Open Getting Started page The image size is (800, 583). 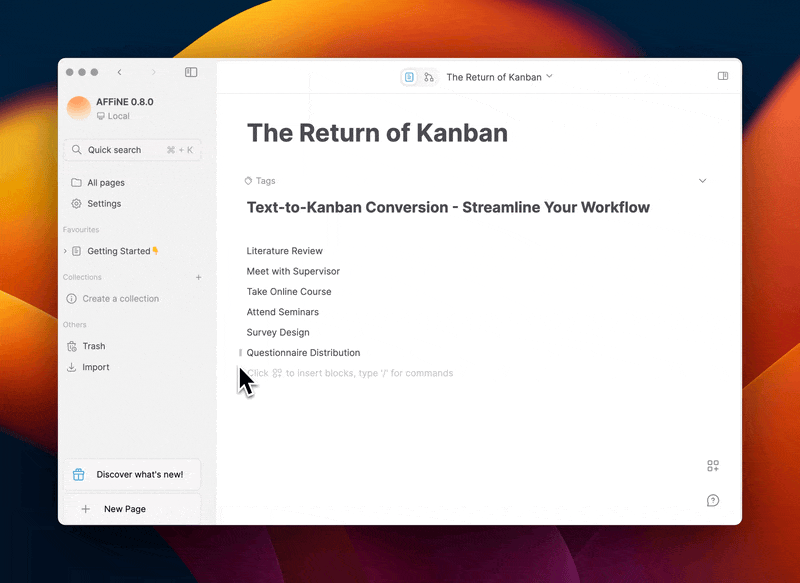click(x=123, y=251)
